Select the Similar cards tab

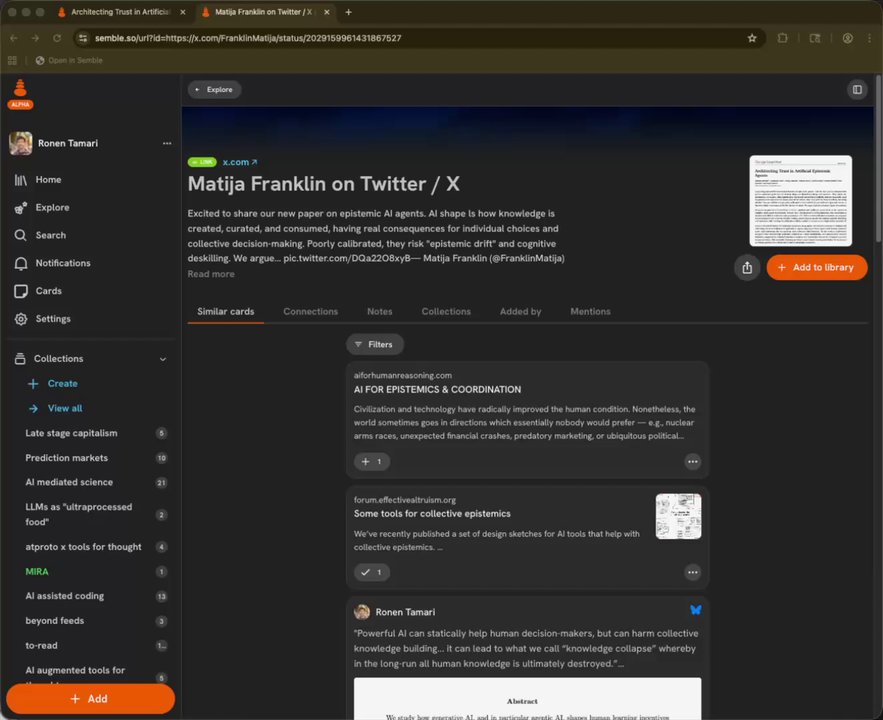point(226,312)
